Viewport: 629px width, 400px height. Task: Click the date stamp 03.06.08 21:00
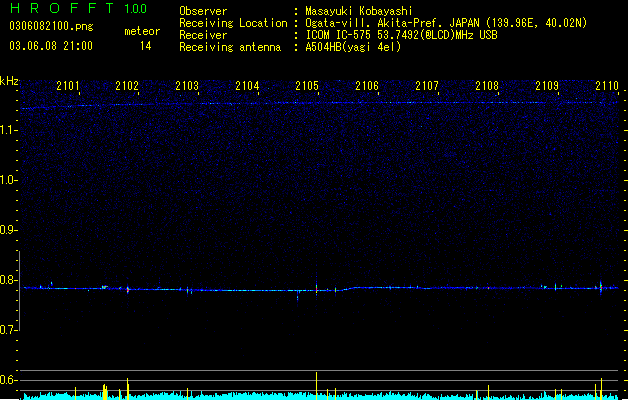(x=51, y=46)
